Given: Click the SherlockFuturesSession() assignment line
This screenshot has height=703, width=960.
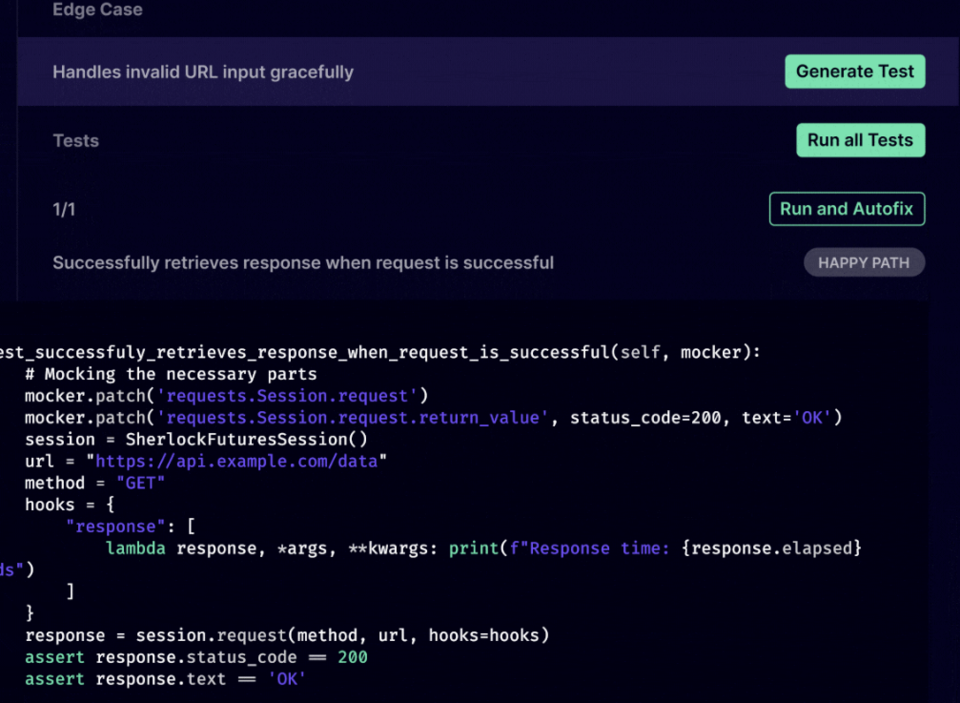Looking at the screenshot, I should (x=196, y=439).
